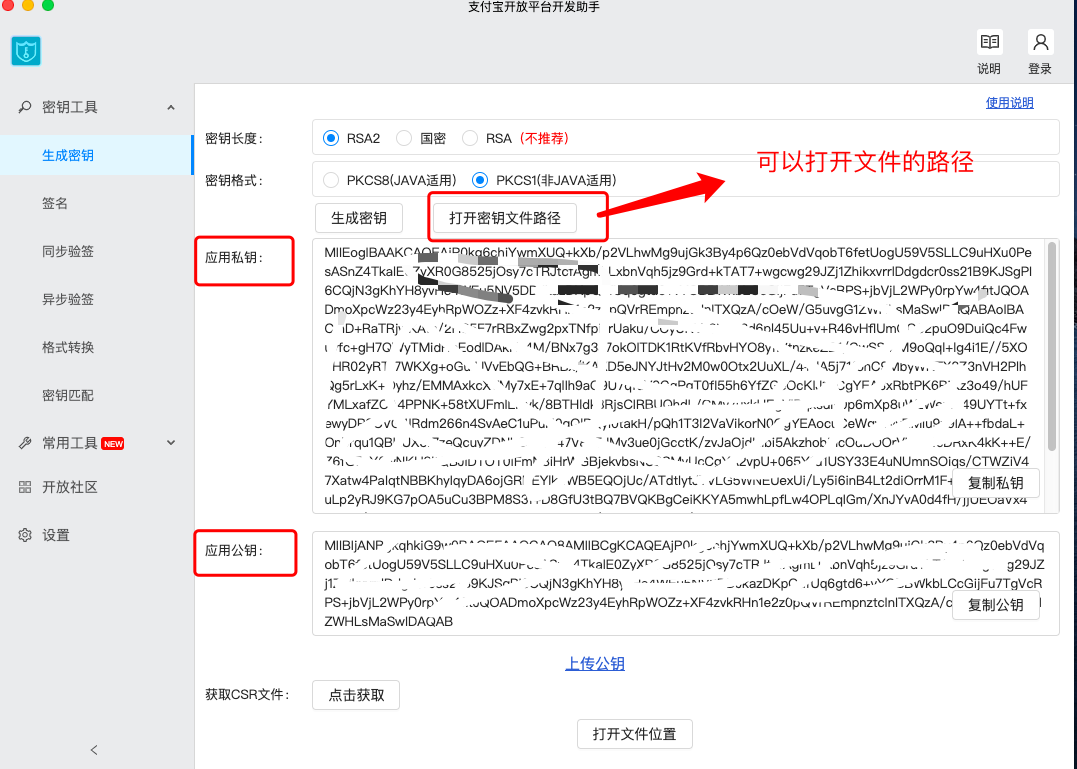Select RSA (不推荐) key length

coord(470,139)
